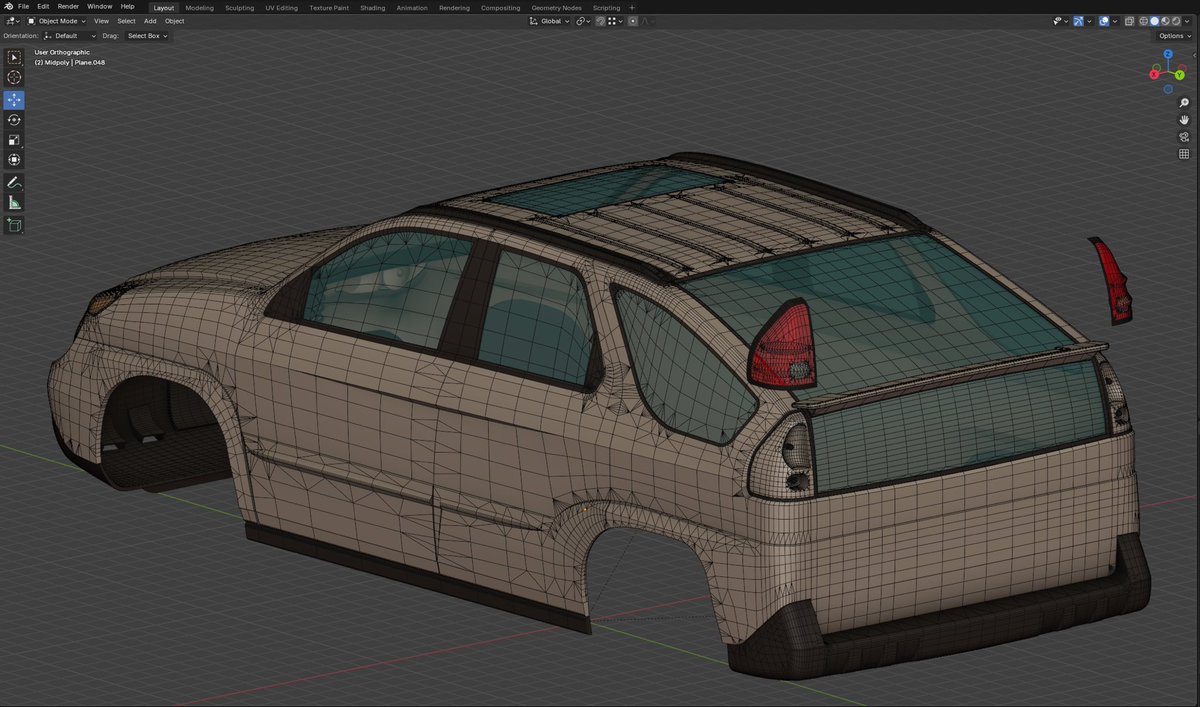Viewport: 1200px width, 707px height.
Task: Activate the Scale tool
Action: coord(14,140)
